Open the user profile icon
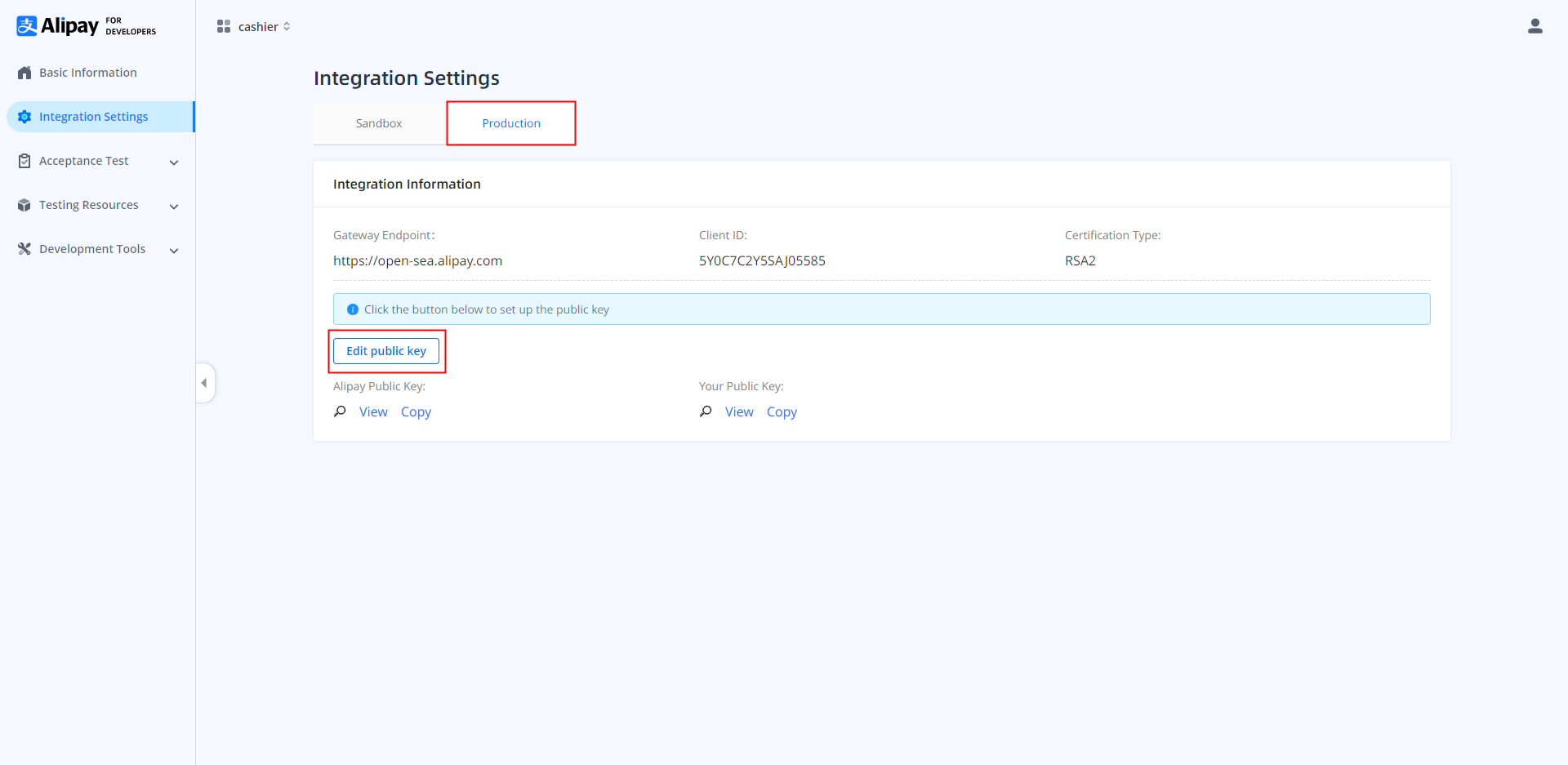This screenshot has width=1568, height=765. (1535, 26)
